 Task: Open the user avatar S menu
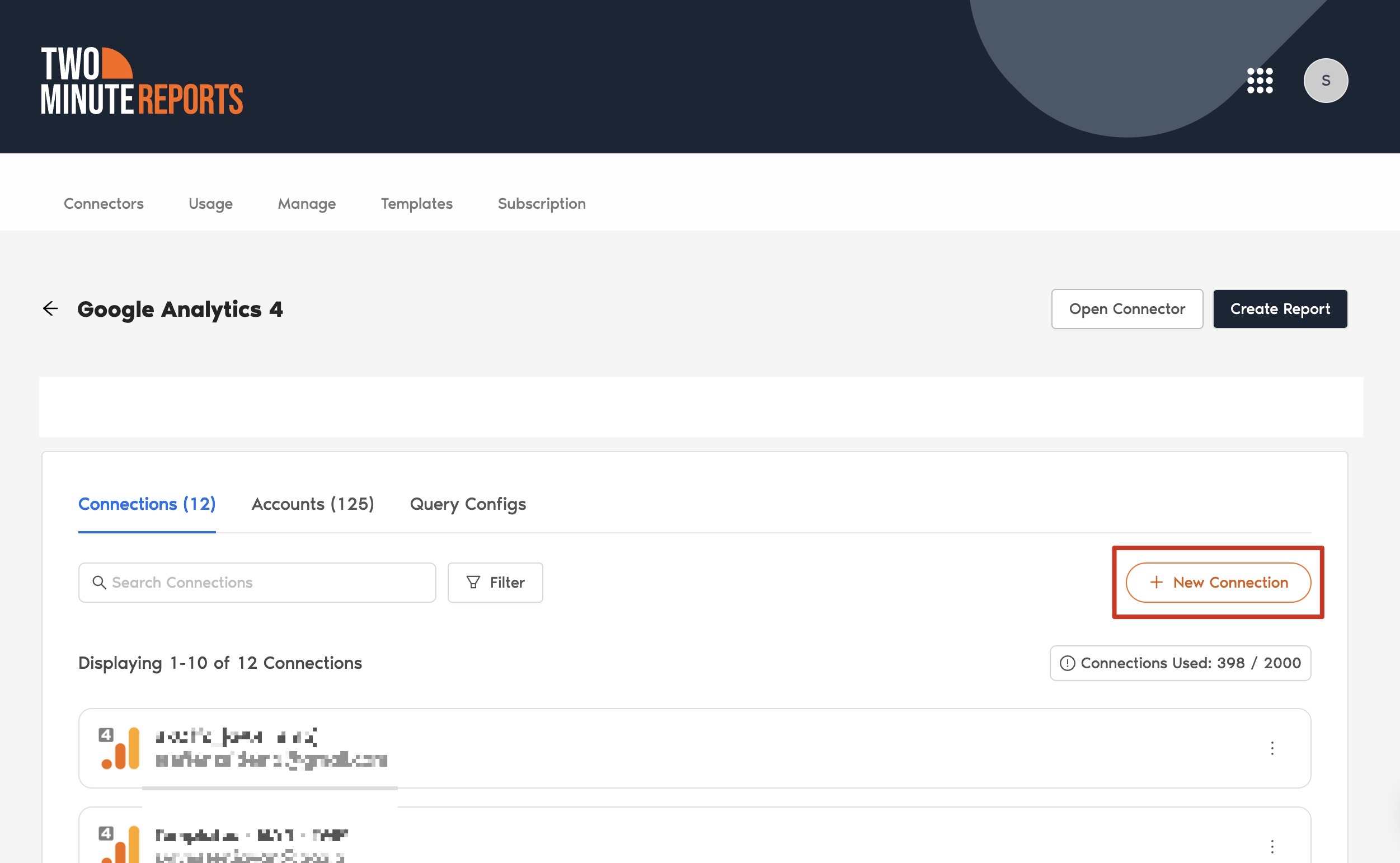[1324, 81]
